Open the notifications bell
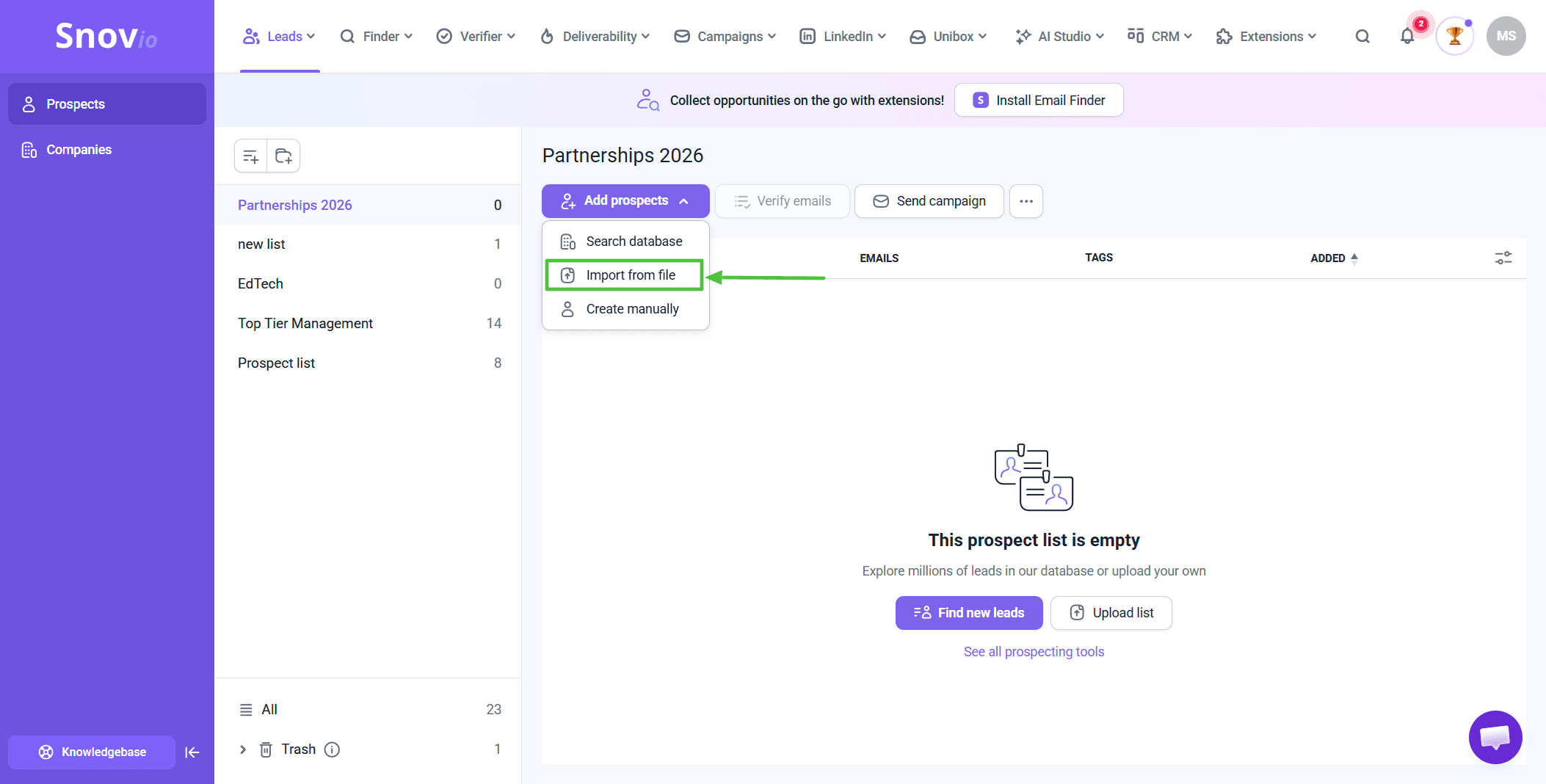 point(1407,37)
